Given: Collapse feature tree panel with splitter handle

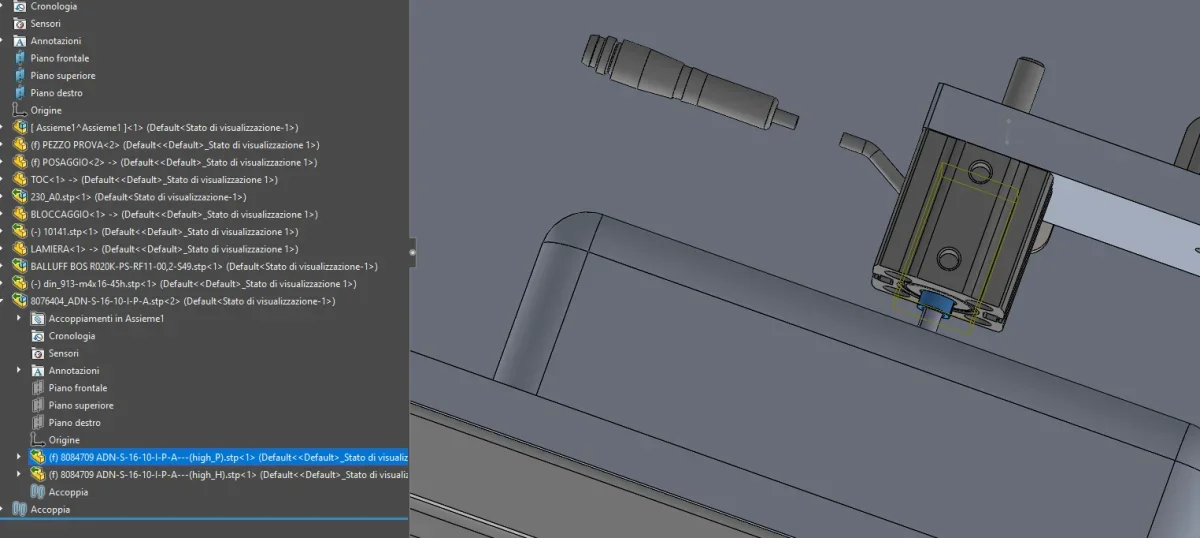Looking at the screenshot, I should (412, 252).
